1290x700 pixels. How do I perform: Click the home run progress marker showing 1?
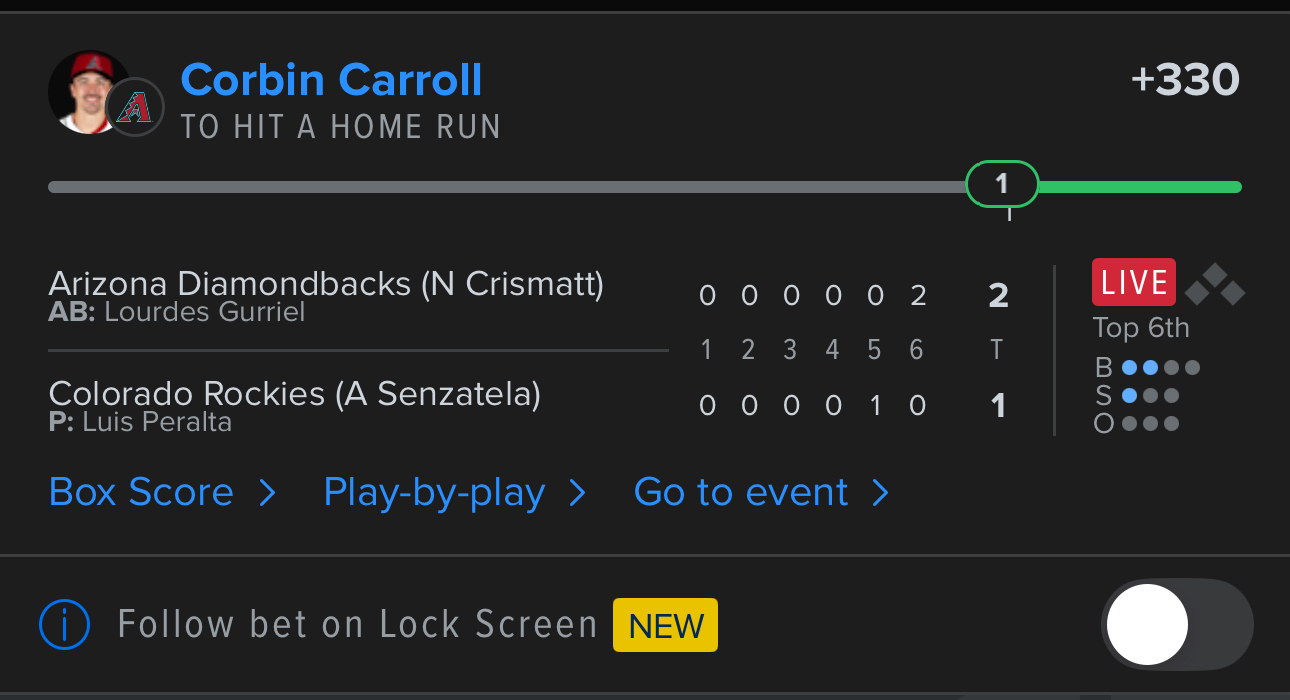coord(1002,185)
